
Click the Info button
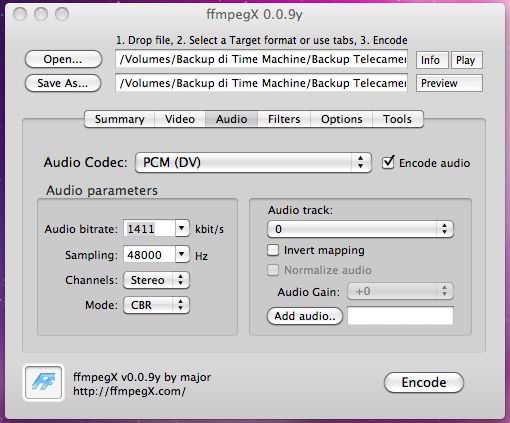pyautogui.click(x=432, y=60)
